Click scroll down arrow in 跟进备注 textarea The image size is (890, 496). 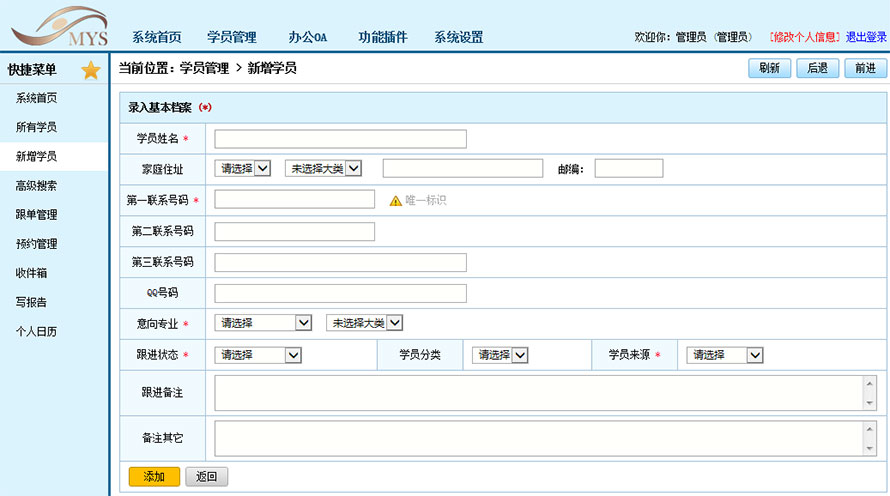870,402
